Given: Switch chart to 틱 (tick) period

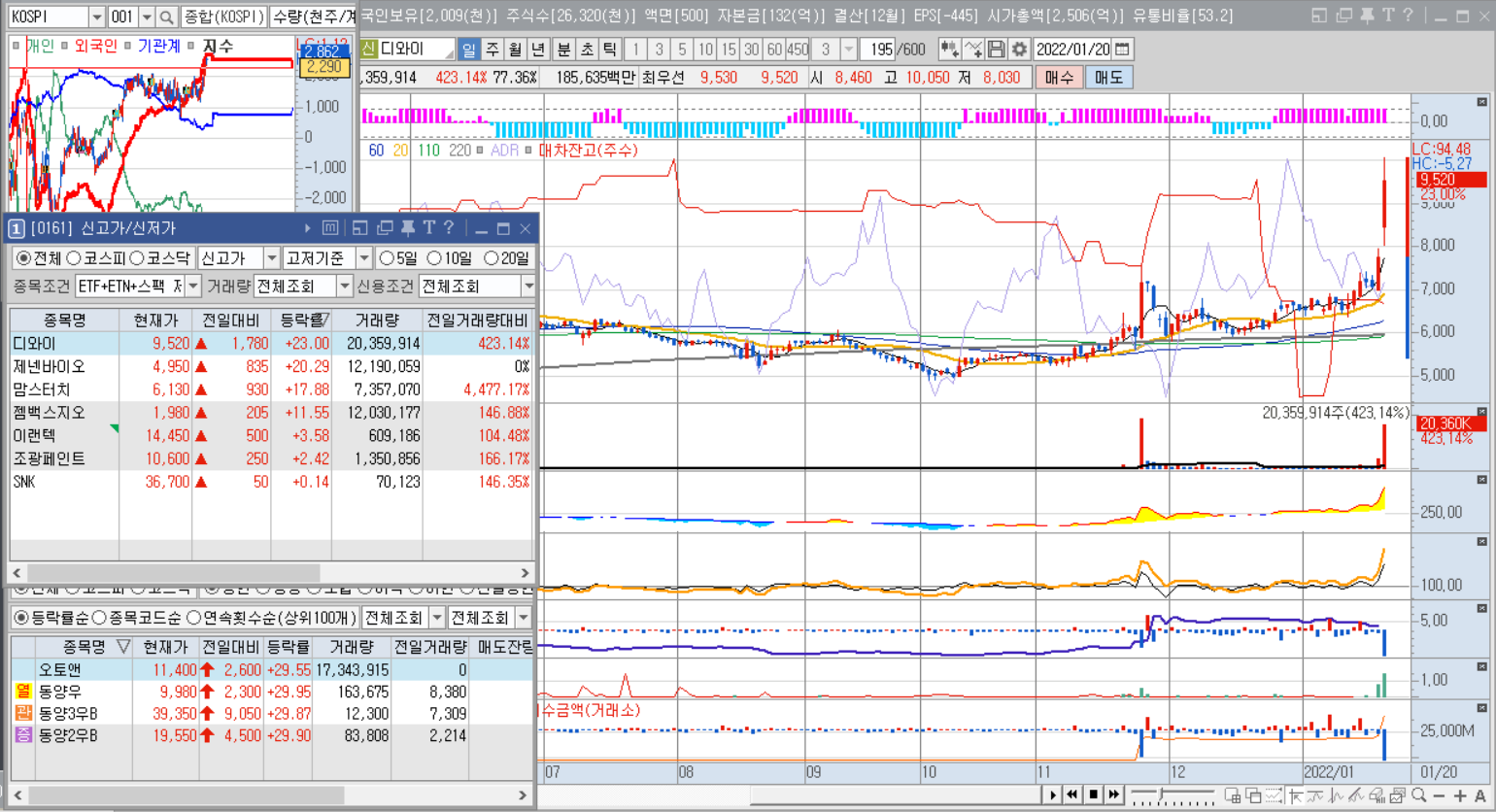Looking at the screenshot, I should [x=610, y=50].
